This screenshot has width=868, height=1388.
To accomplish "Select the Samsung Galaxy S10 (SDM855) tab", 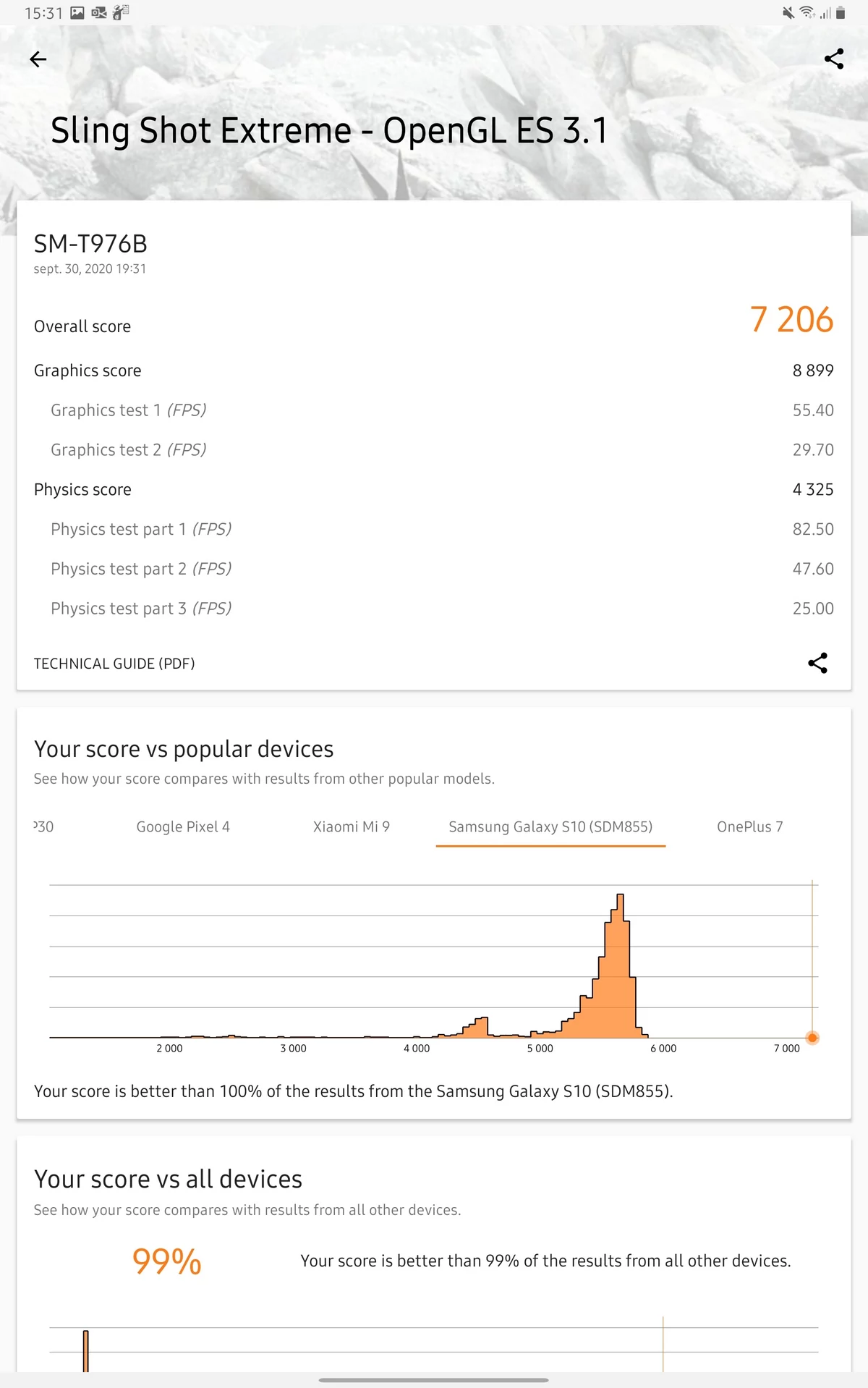I will pos(550,826).
